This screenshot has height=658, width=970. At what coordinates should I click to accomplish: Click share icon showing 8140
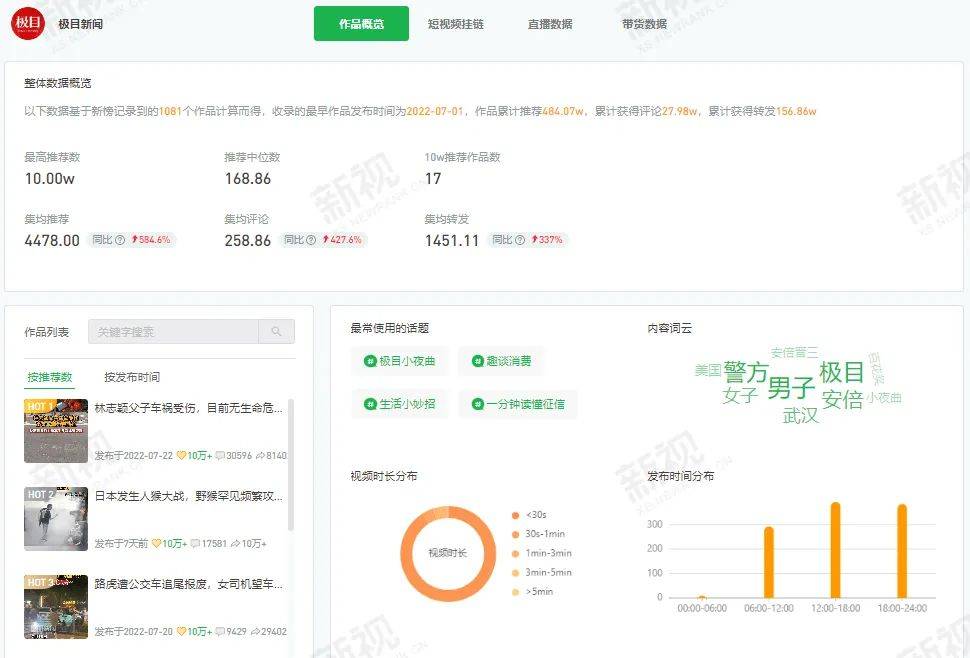pos(260,455)
